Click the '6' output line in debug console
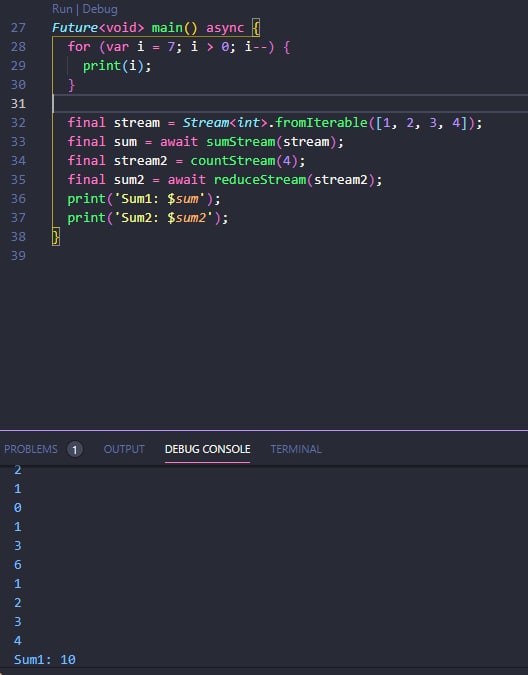Image resolution: width=528 pixels, height=675 pixels. coord(18,565)
